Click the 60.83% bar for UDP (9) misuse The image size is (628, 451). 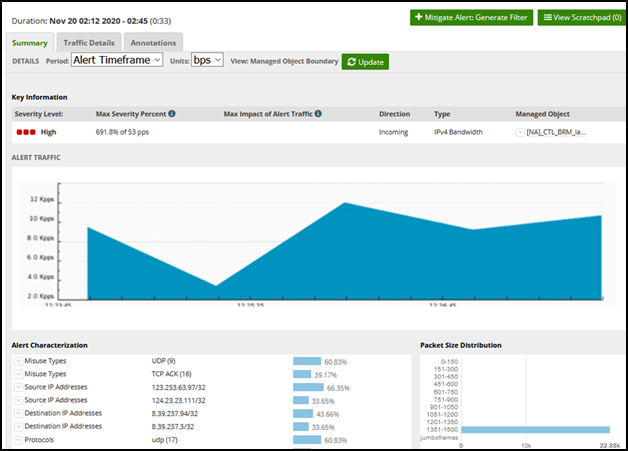pyautogui.click(x=307, y=361)
